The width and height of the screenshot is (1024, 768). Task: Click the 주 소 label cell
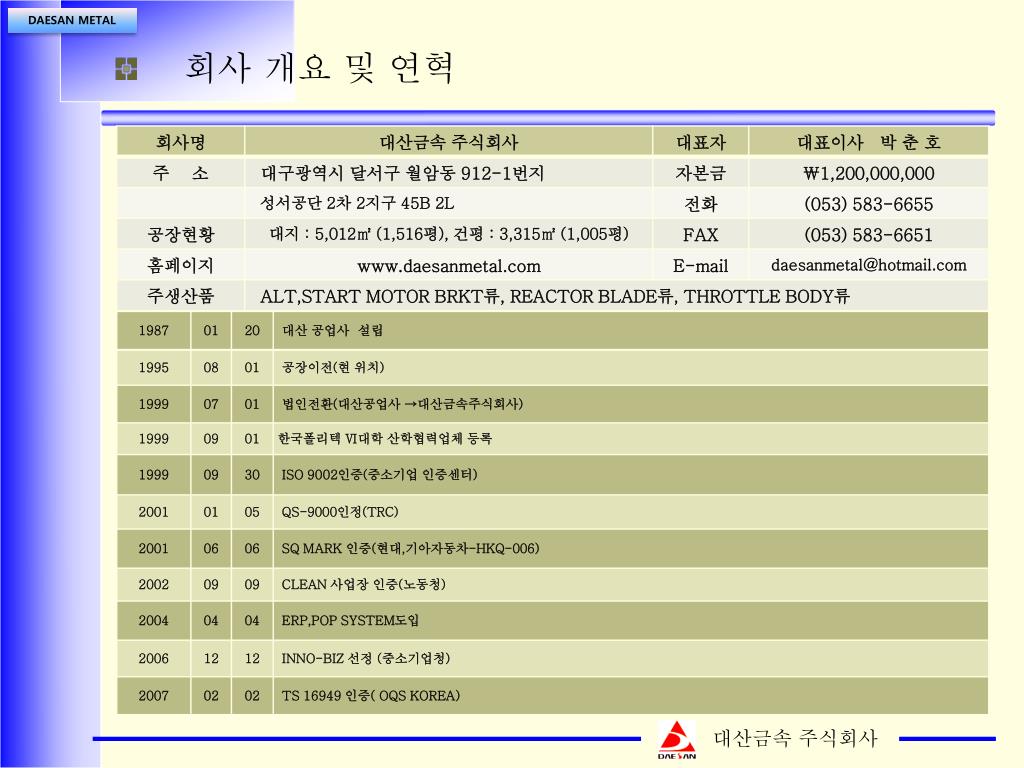180,173
